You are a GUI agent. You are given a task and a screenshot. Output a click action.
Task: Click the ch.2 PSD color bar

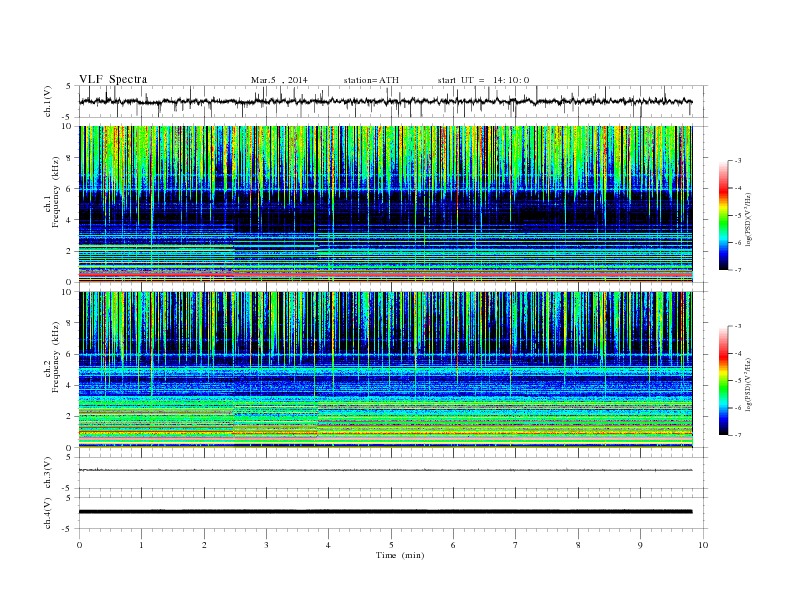point(724,380)
